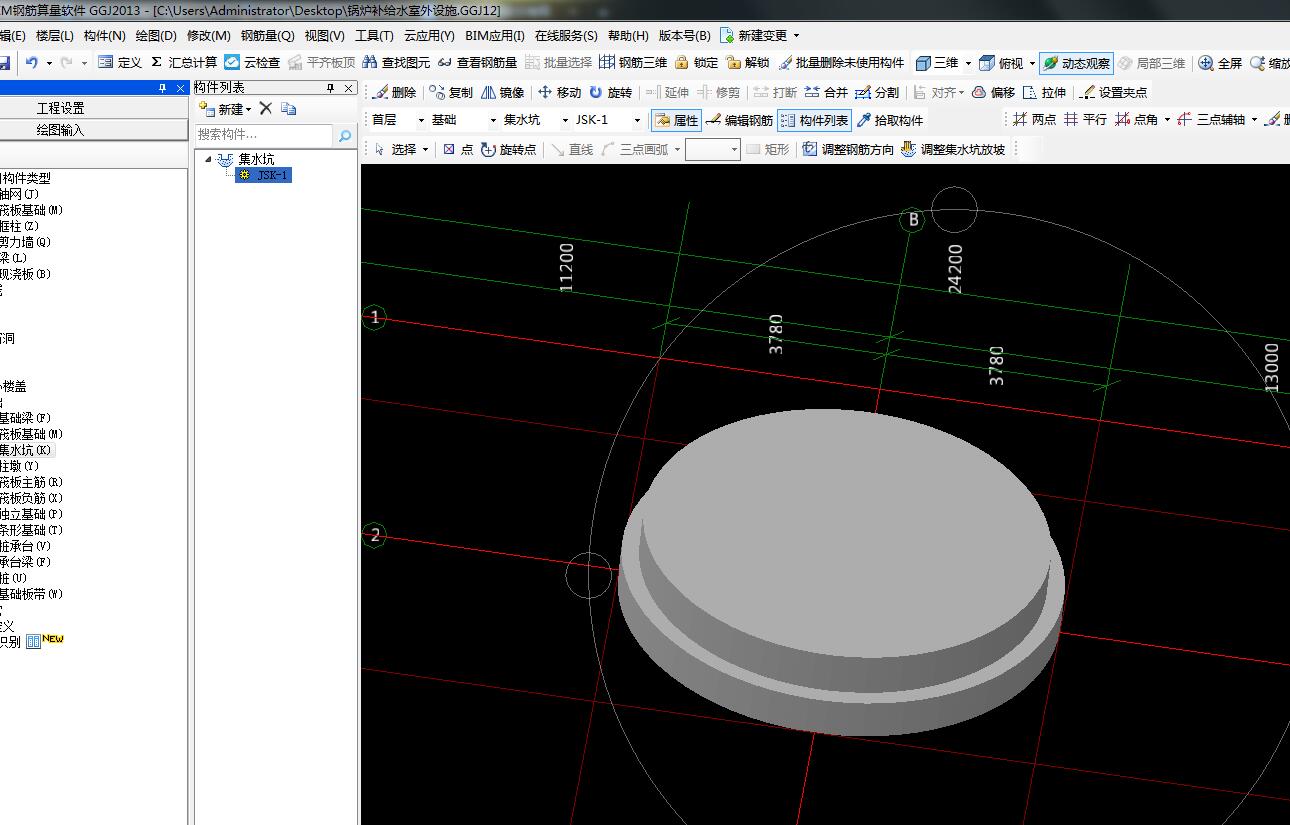The height and width of the screenshot is (825, 1290).
Task: Open 钢筋三维 rebar 3D view
Action: coord(633,62)
